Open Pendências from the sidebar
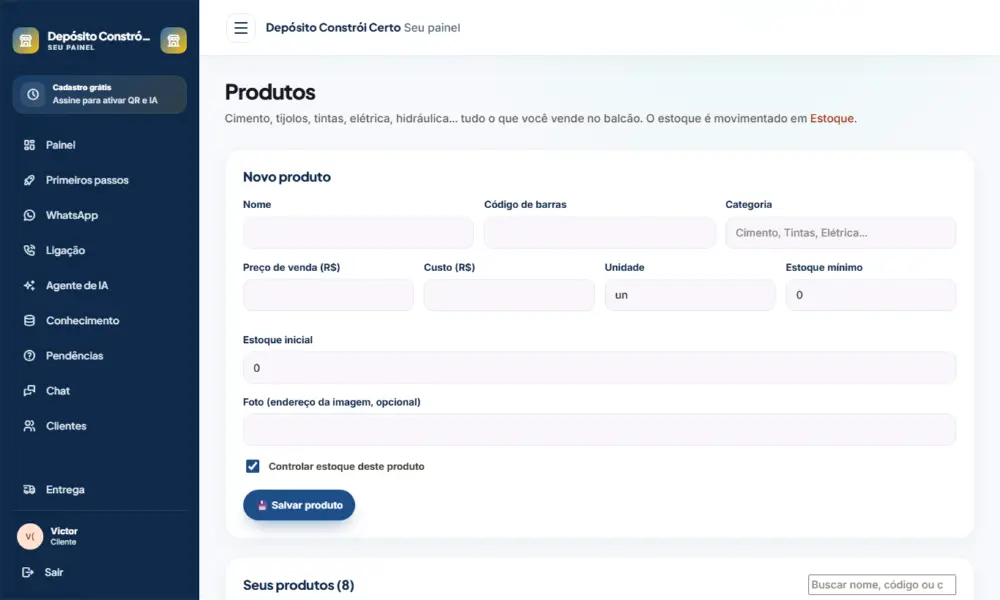 [x=99, y=355]
